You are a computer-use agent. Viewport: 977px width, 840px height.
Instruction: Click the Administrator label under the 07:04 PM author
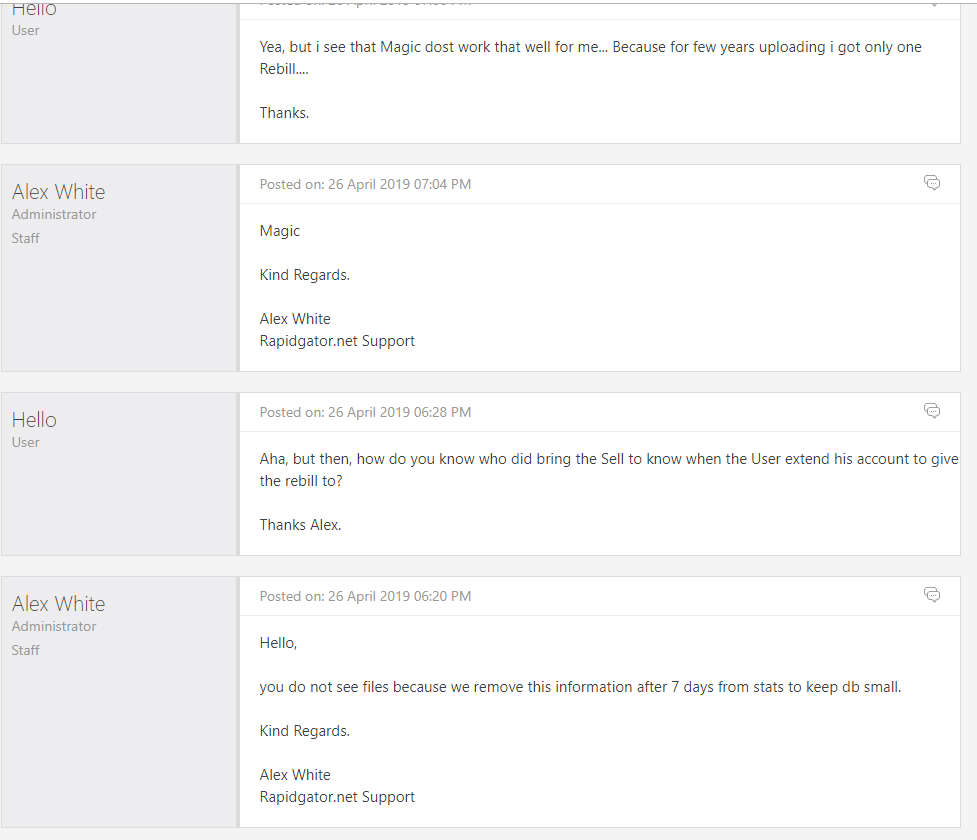54,214
